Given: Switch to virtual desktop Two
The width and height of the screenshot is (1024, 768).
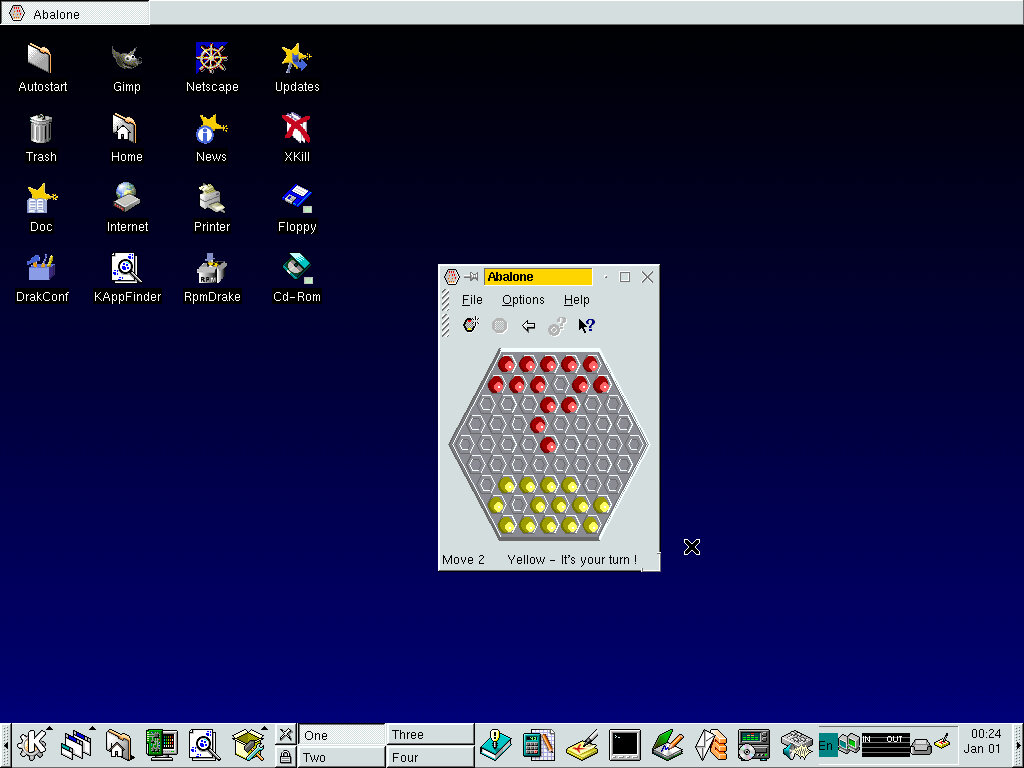Looking at the screenshot, I should [340, 757].
